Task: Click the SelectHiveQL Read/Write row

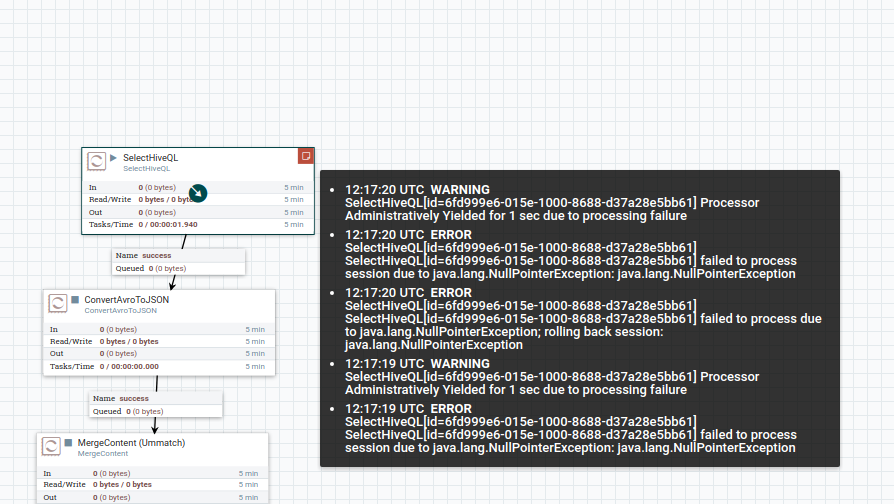Action: pos(198,200)
